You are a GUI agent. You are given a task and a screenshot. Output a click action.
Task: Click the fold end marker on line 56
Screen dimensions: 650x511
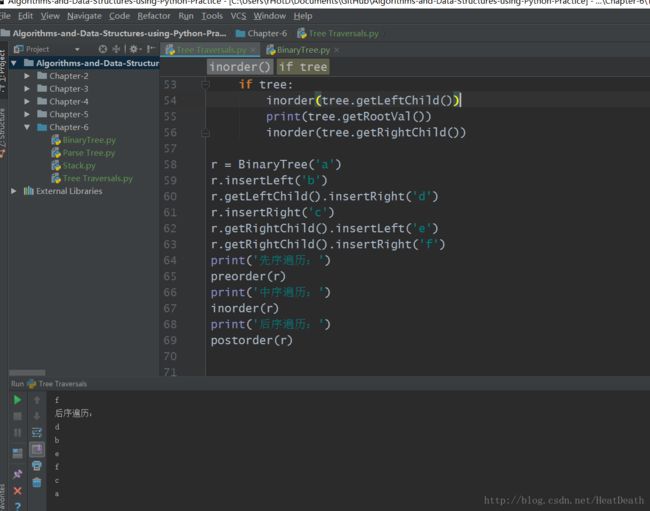[205, 133]
